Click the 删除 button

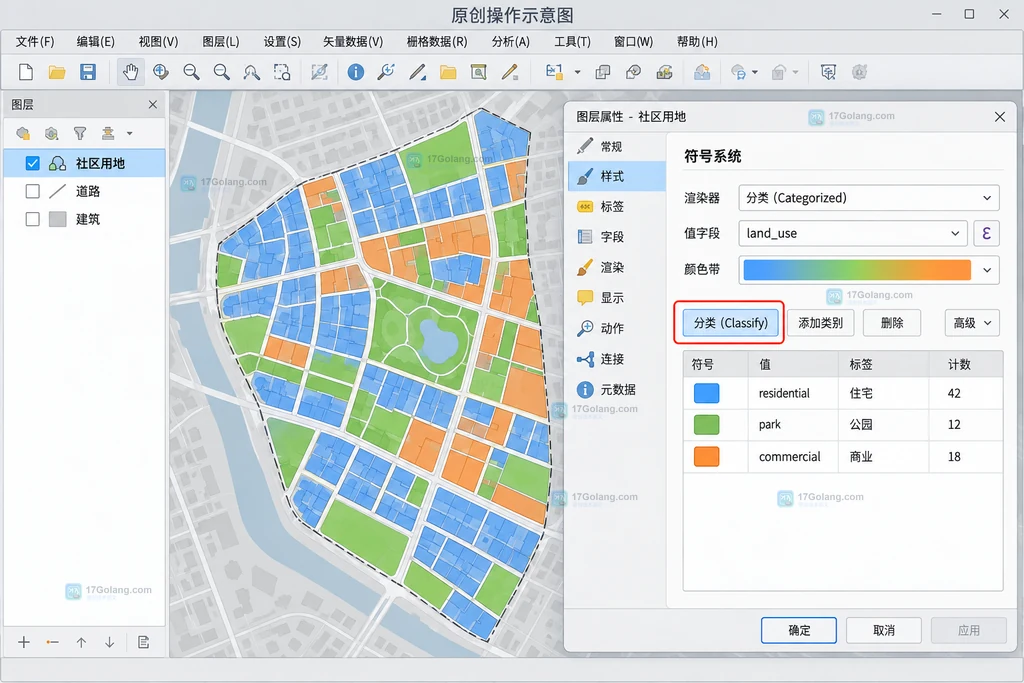[891, 323]
